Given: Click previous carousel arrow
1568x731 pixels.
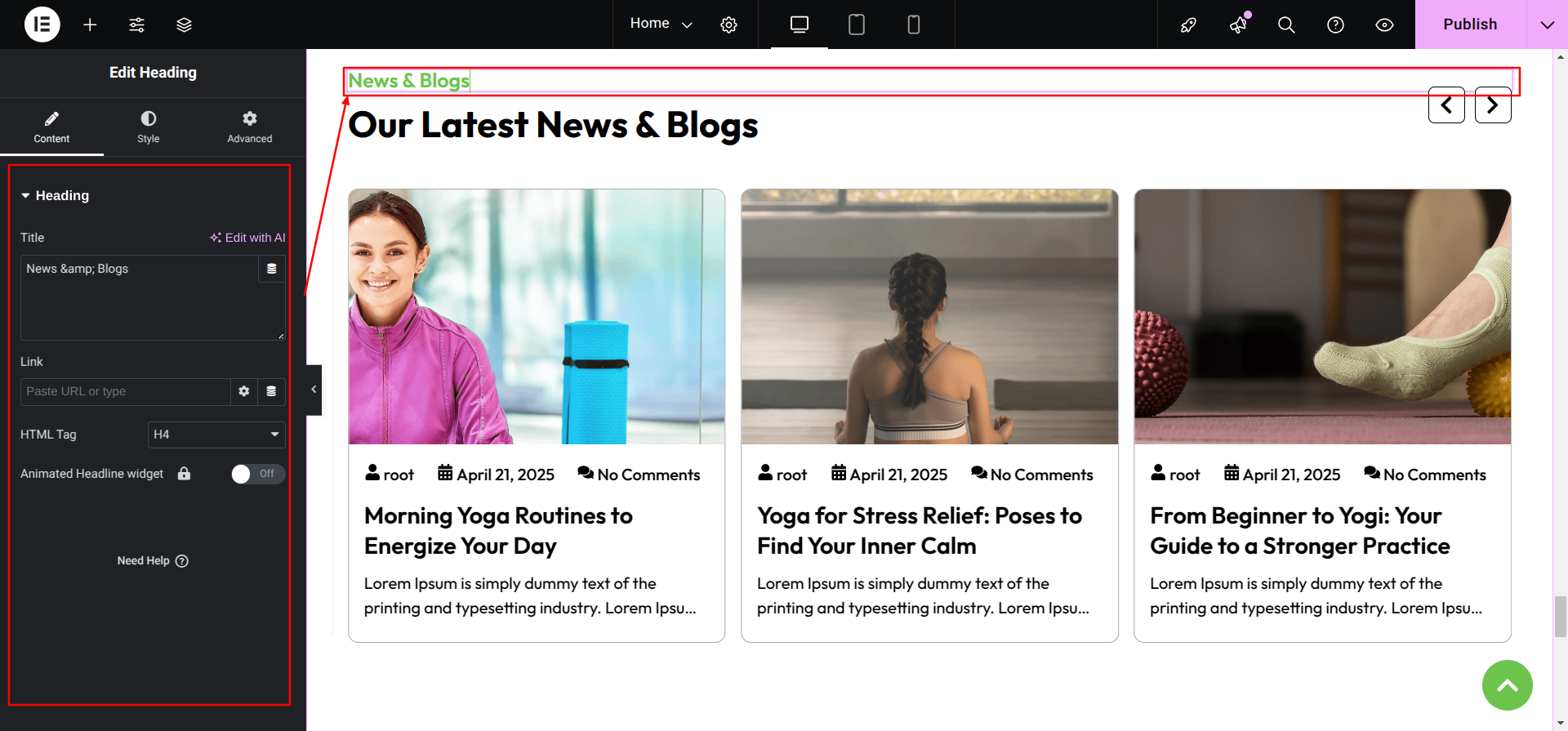Looking at the screenshot, I should tap(1446, 105).
